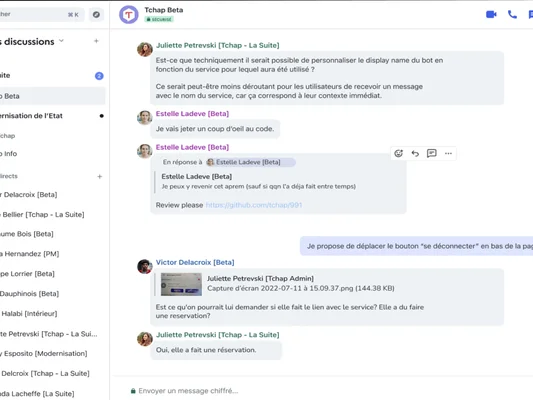Screen dimensions: 533x400
Task: Add a reaction with the emoji icon
Action: tap(398, 153)
